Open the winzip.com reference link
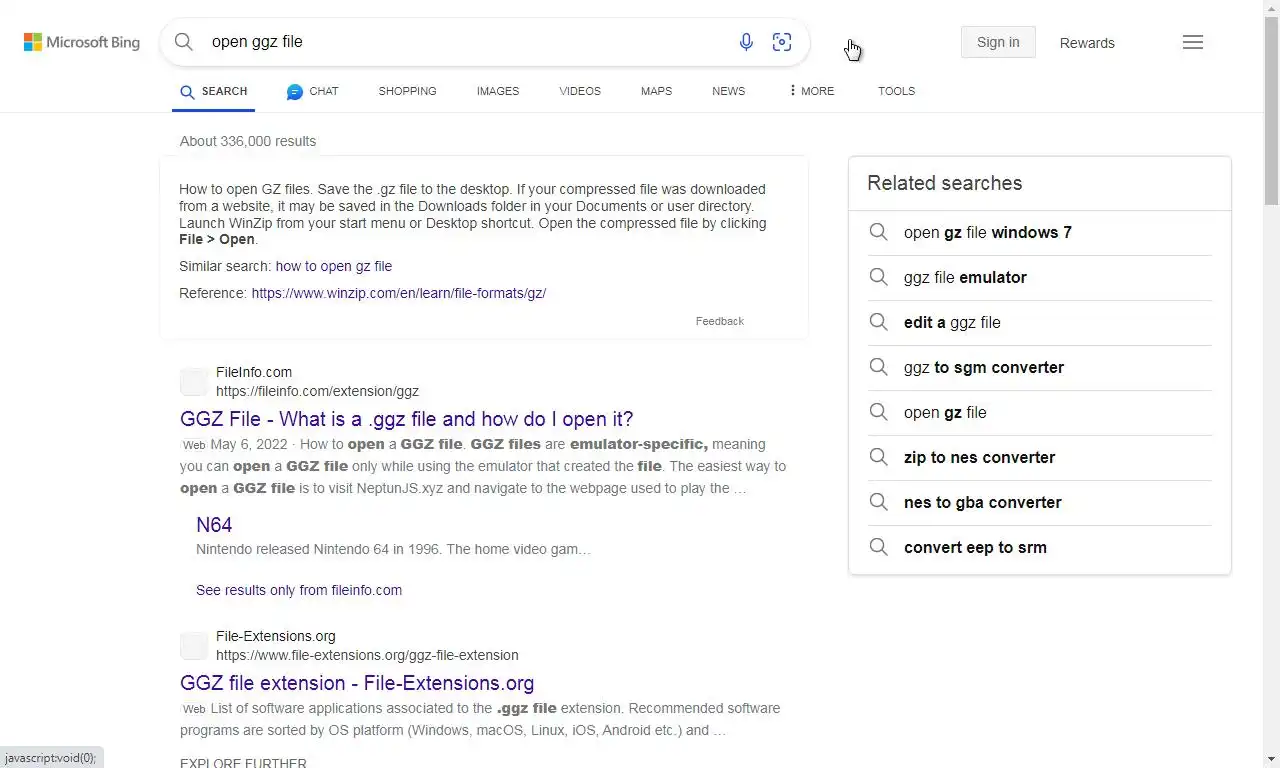The height and width of the screenshot is (768, 1280). point(399,293)
